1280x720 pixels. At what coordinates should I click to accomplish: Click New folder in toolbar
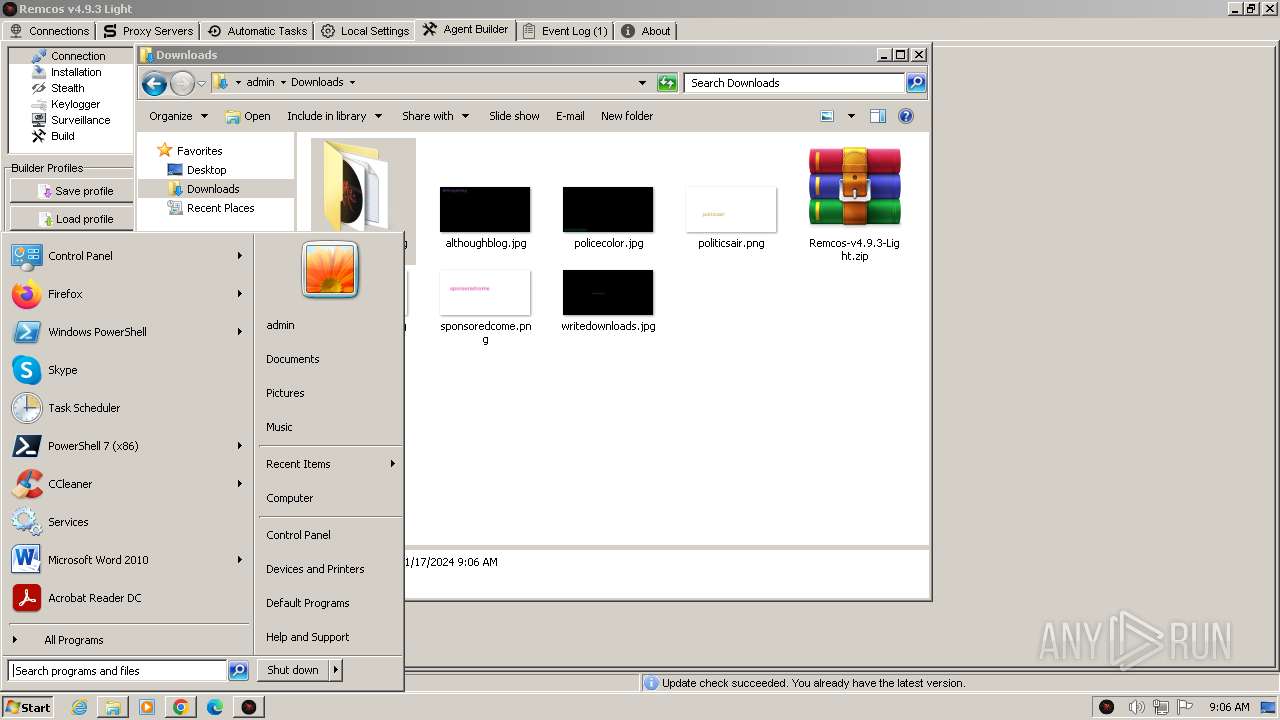[x=627, y=116]
